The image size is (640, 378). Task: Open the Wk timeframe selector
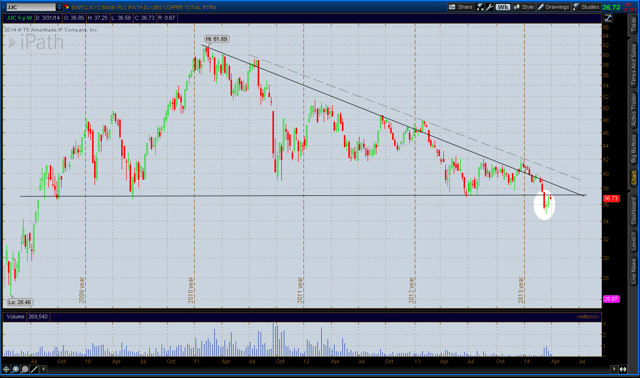503,7
